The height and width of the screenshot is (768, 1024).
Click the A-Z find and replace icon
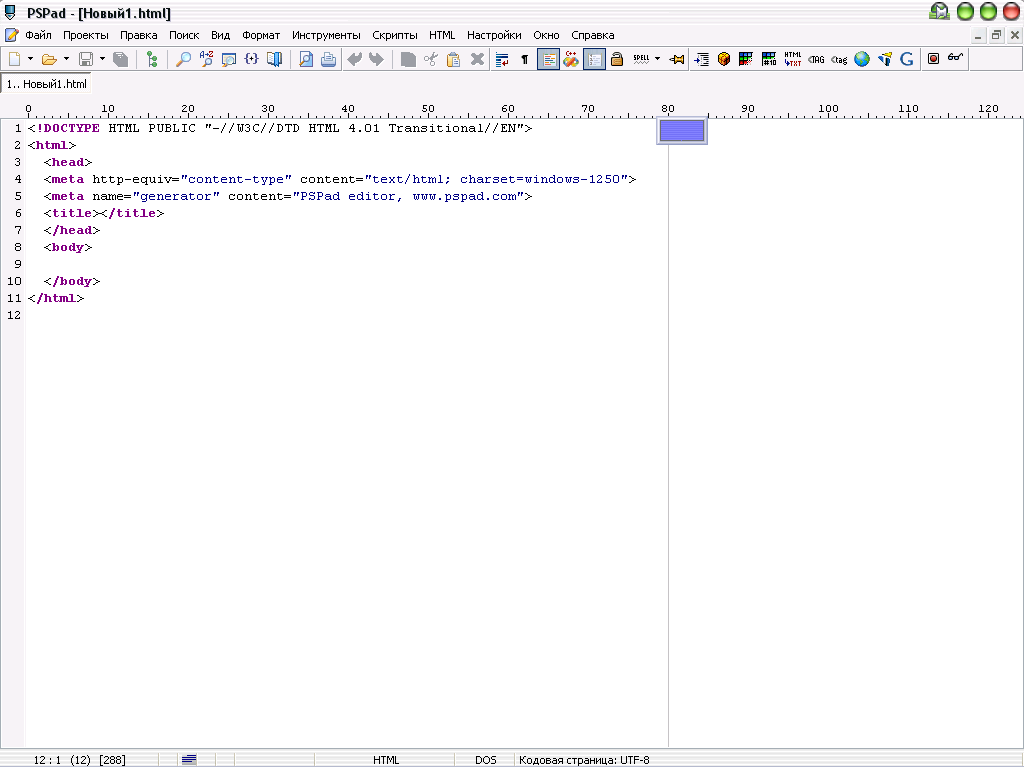[206, 59]
